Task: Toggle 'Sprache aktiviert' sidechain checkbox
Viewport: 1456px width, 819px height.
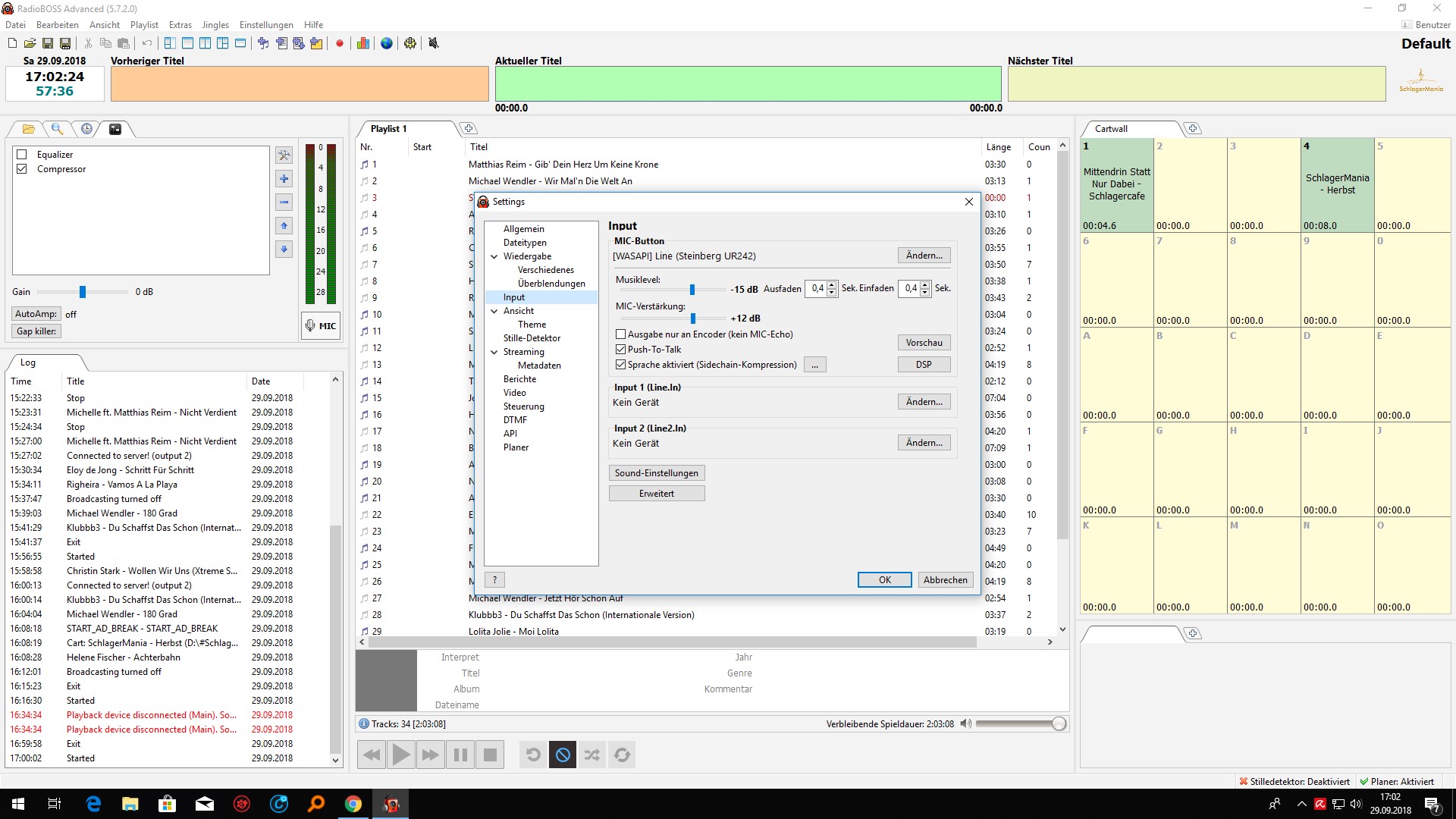Action: pos(621,365)
